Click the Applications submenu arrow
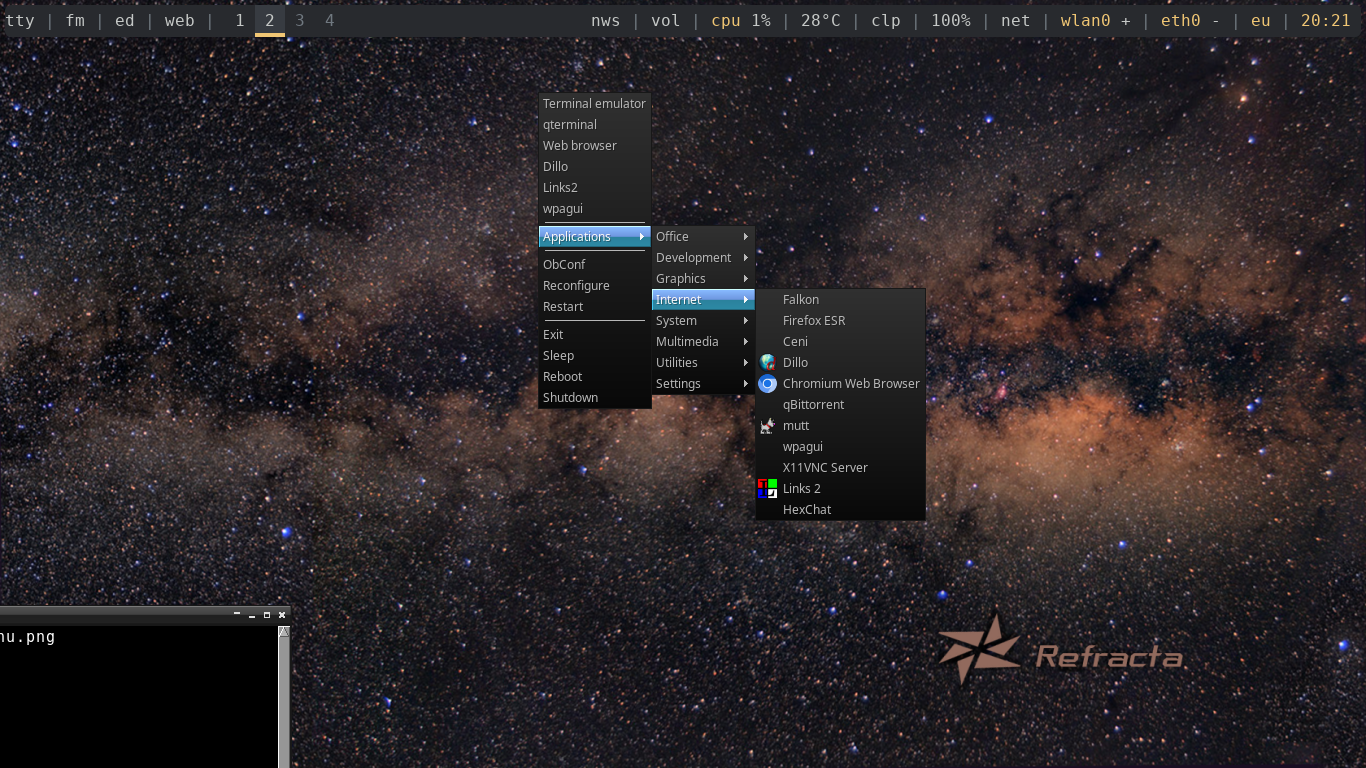The image size is (1366, 768). 642,236
